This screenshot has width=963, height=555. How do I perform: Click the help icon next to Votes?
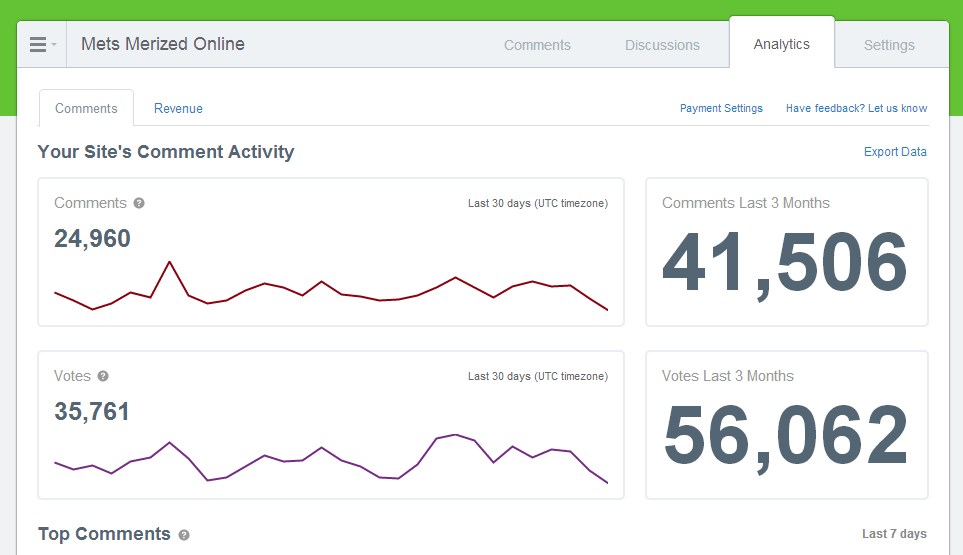click(103, 376)
